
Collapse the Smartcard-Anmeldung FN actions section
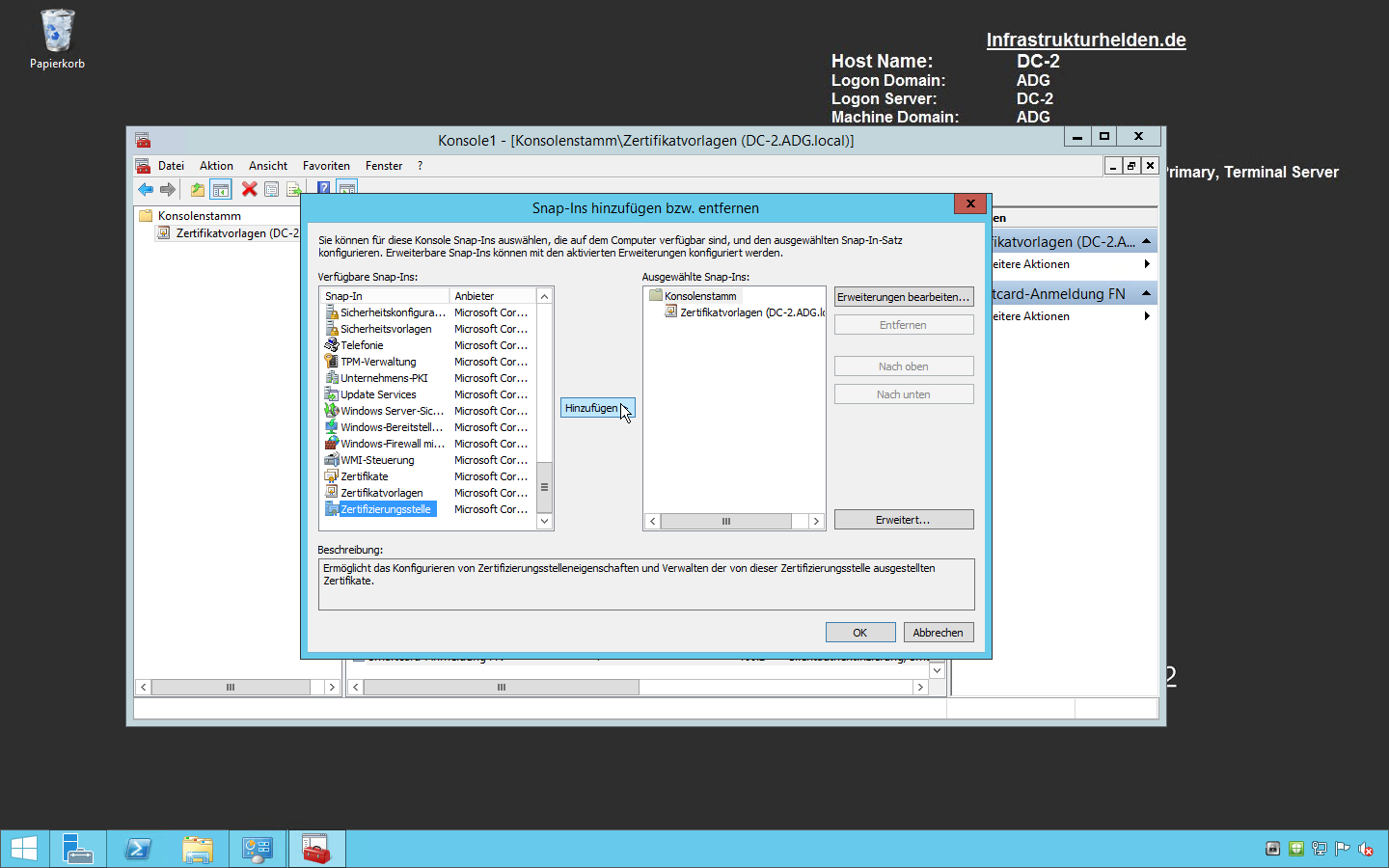point(1146,293)
